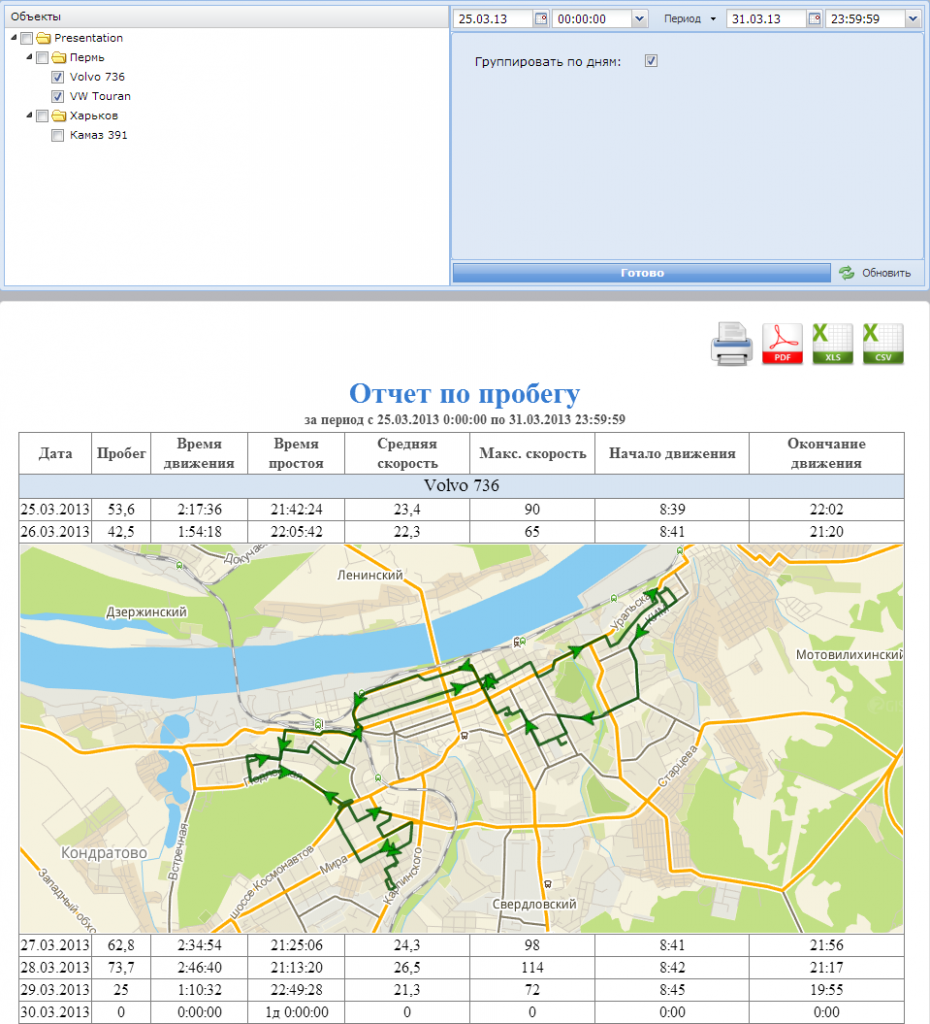
Task: Export the report as CSV
Action: [882, 344]
